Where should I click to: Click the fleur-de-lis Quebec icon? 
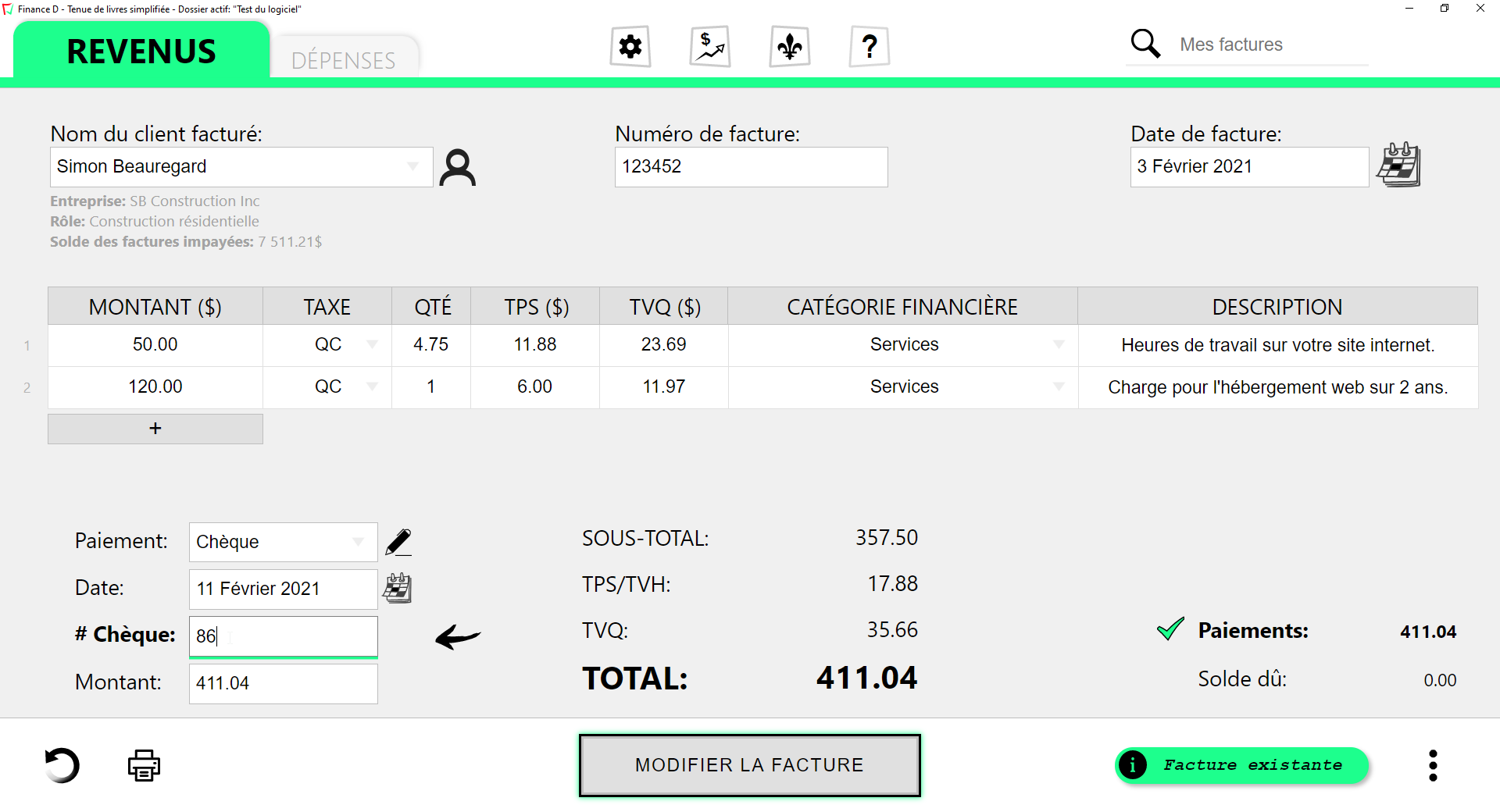coord(789,46)
